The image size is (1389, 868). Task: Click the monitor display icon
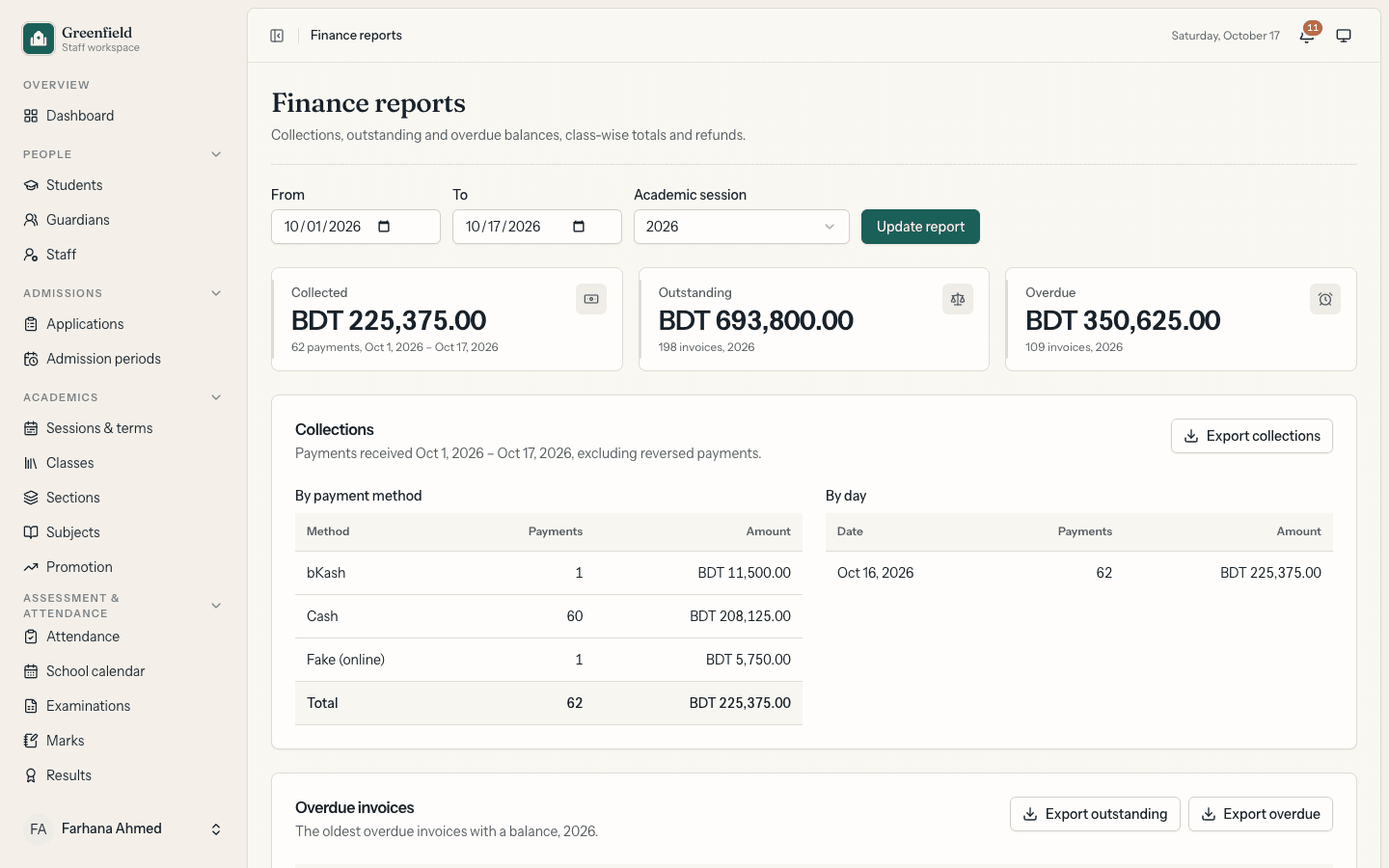click(1344, 36)
